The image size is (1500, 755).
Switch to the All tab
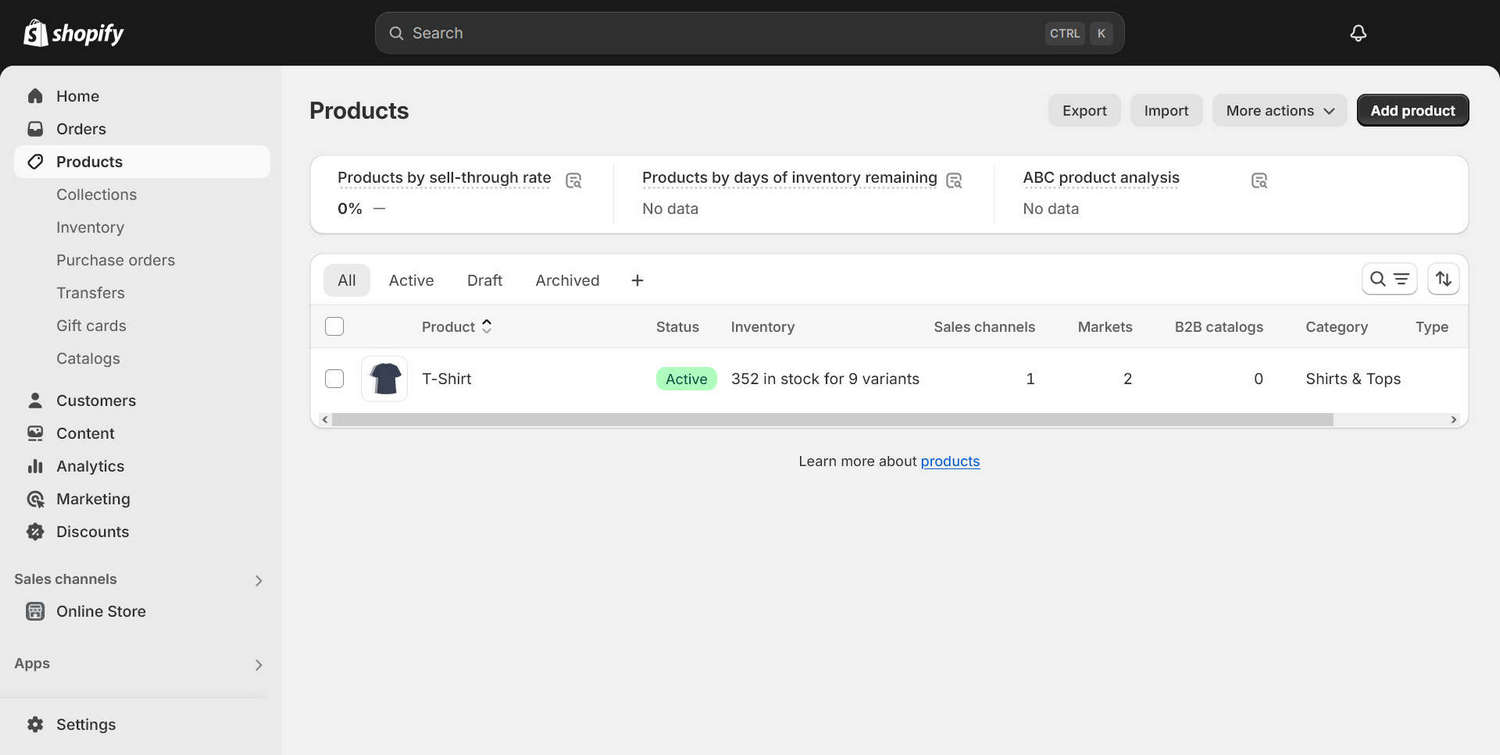click(x=346, y=280)
